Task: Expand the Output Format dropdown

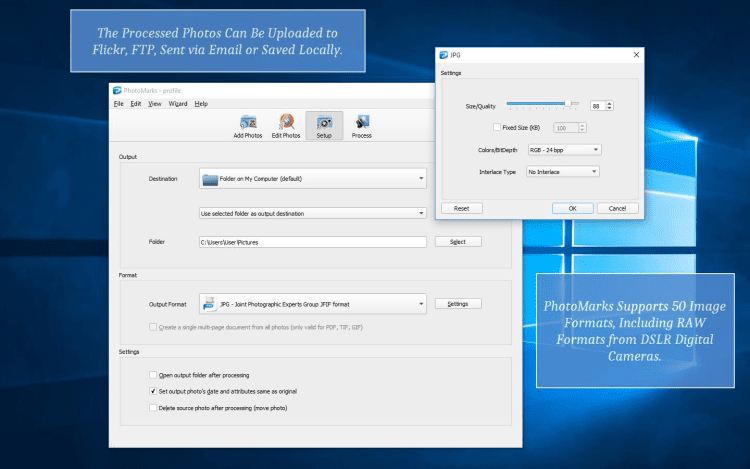Action: pyautogui.click(x=313, y=304)
